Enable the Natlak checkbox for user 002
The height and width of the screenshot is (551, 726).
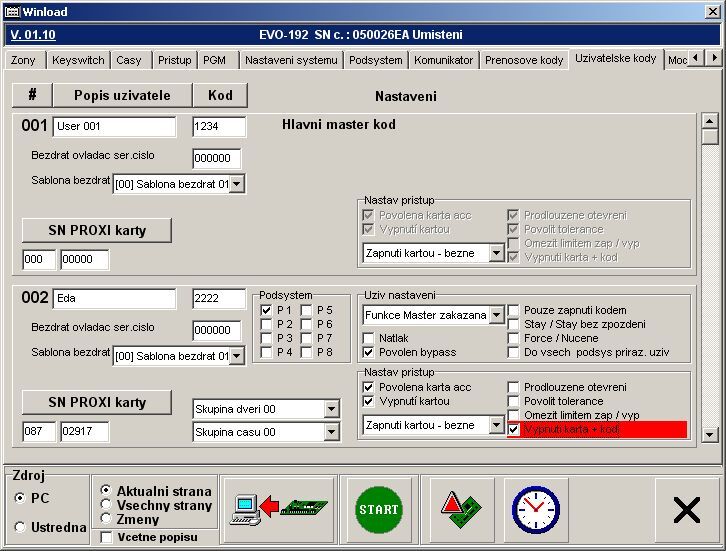tap(369, 339)
